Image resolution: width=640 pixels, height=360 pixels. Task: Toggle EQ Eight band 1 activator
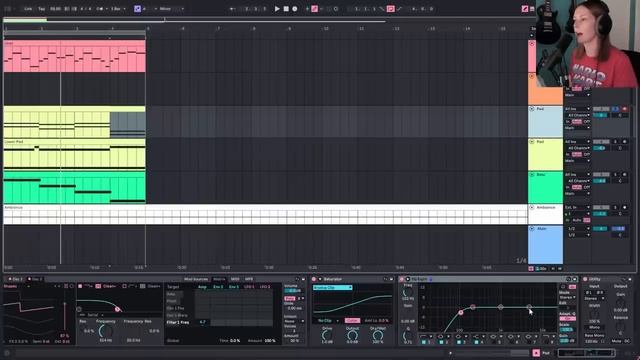pos(424,342)
